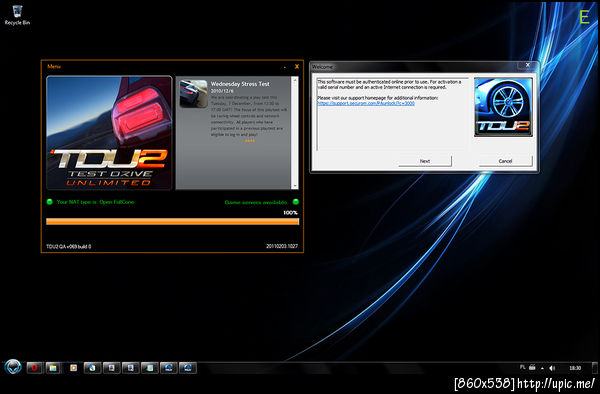Open the Recycle Bin desktop icon

pos(17,15)
